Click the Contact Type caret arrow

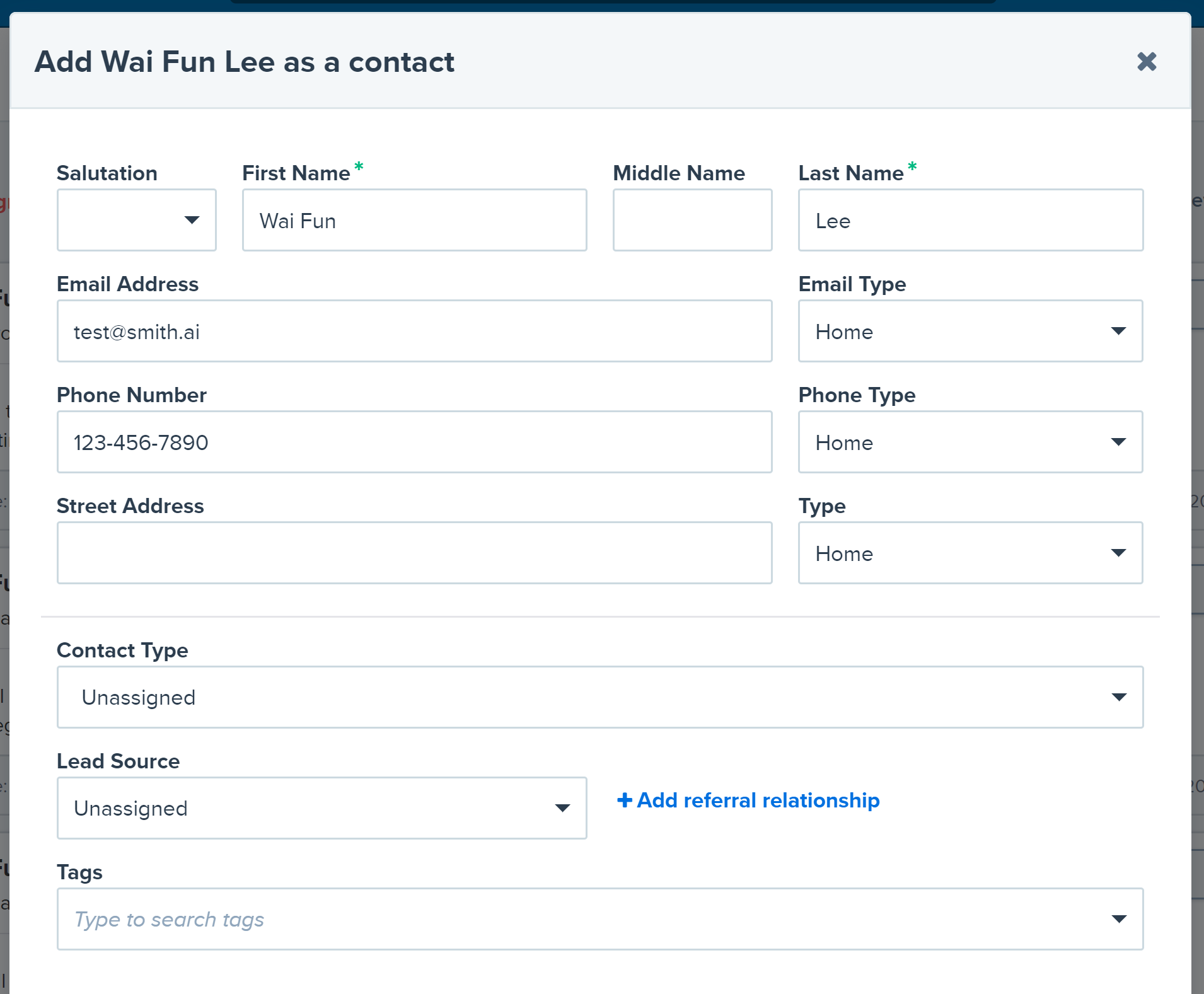point(1119,697)
